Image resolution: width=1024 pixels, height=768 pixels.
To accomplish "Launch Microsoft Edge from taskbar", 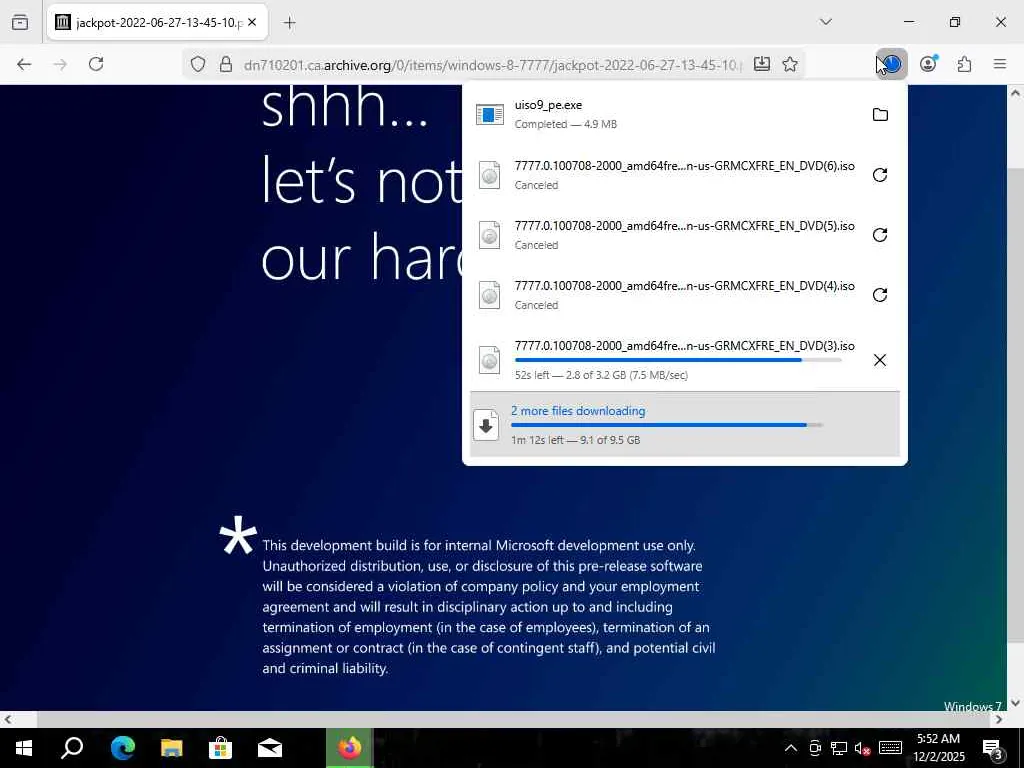I will coord(122,748).
